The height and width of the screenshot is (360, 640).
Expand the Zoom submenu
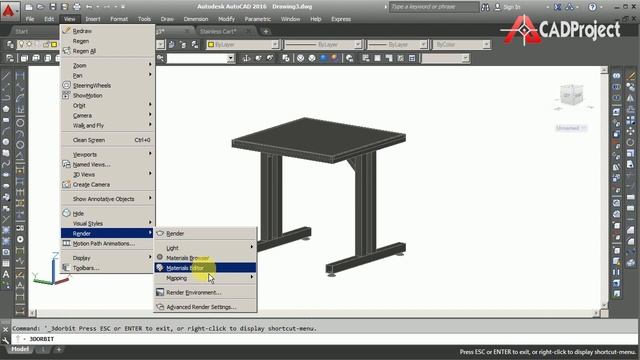pos(108,65)
